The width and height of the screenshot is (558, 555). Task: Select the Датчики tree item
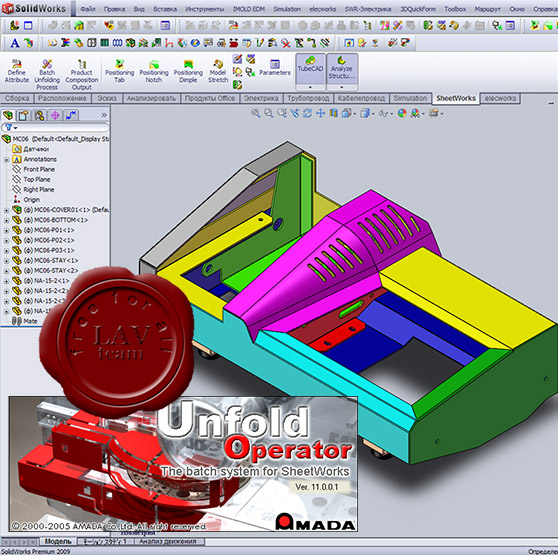[x=36, y=149]
